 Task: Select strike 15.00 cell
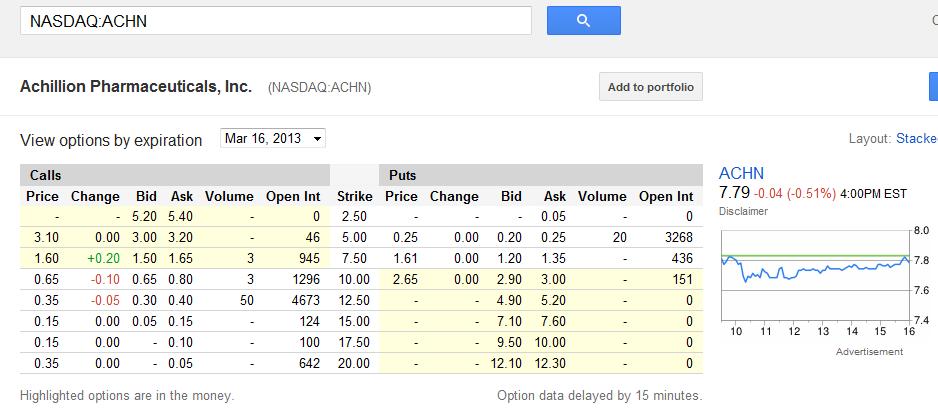click(x=354, y=321)
